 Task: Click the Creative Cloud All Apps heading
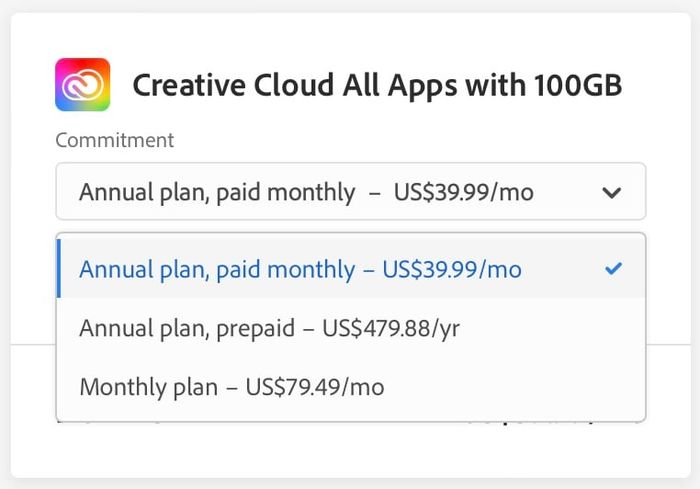pyautogui.click(x=377, y=85)
